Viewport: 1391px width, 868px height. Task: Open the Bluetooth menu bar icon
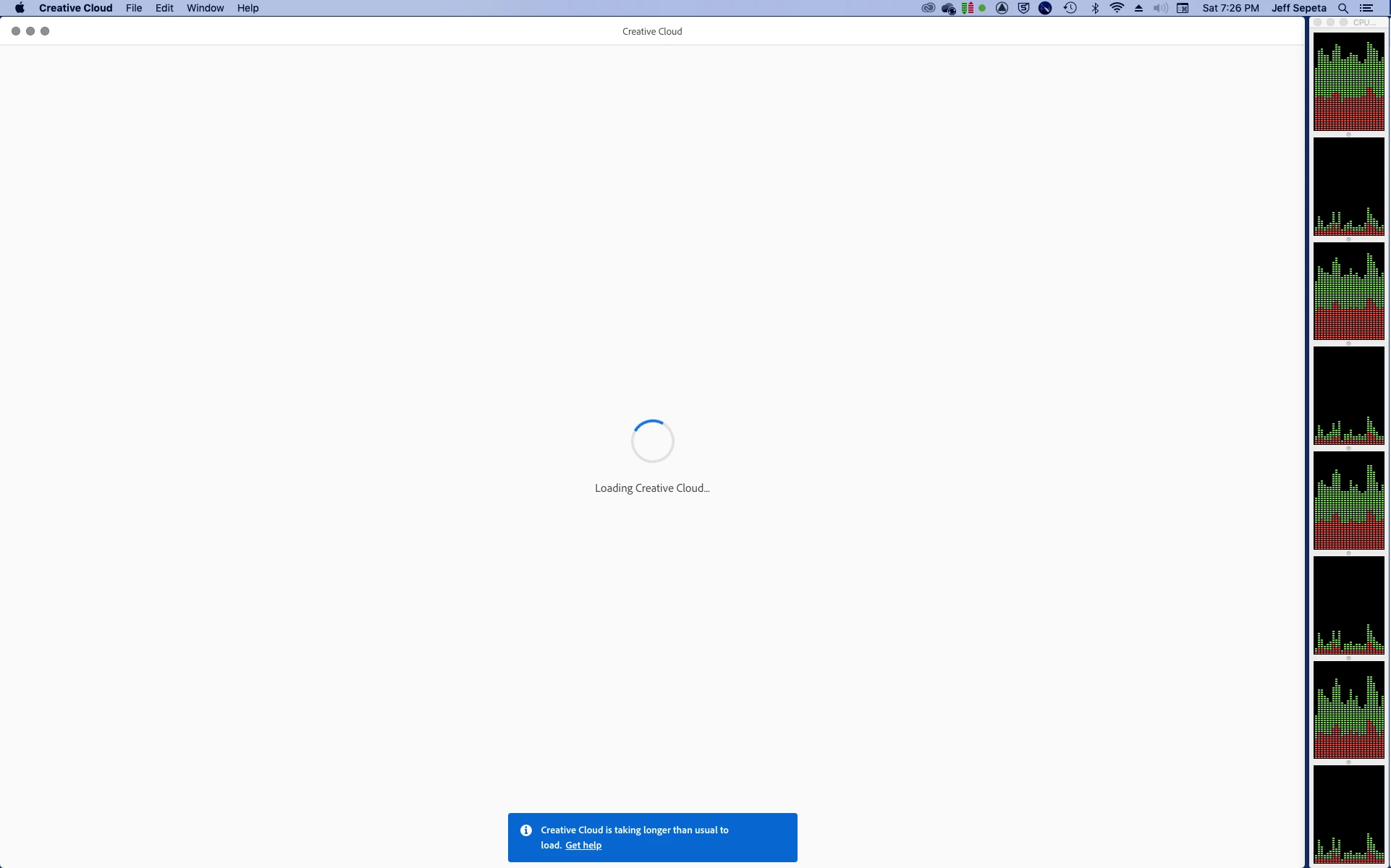click(x=1095, y=8)
